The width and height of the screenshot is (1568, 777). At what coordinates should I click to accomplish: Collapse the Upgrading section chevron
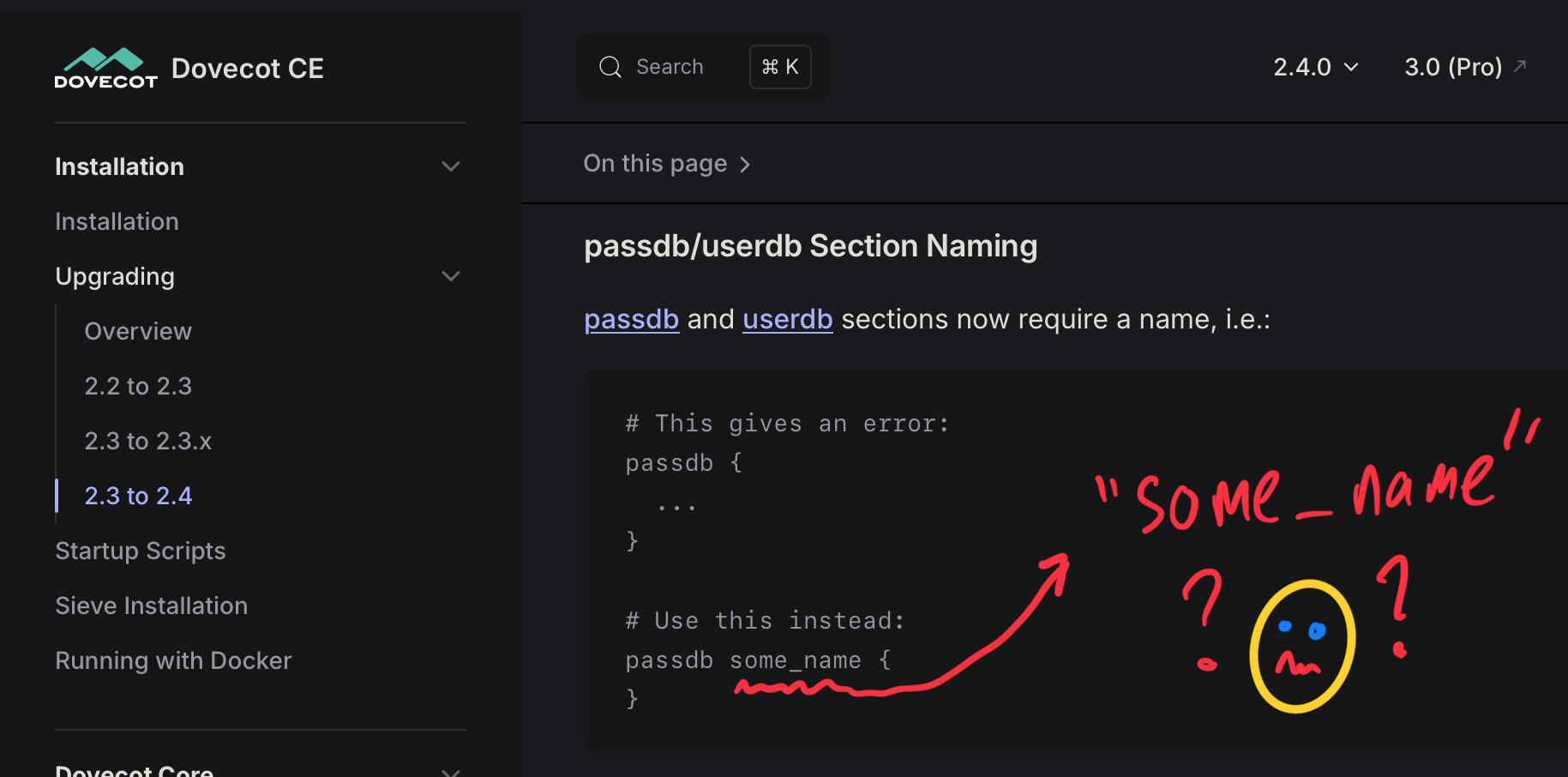451,276
